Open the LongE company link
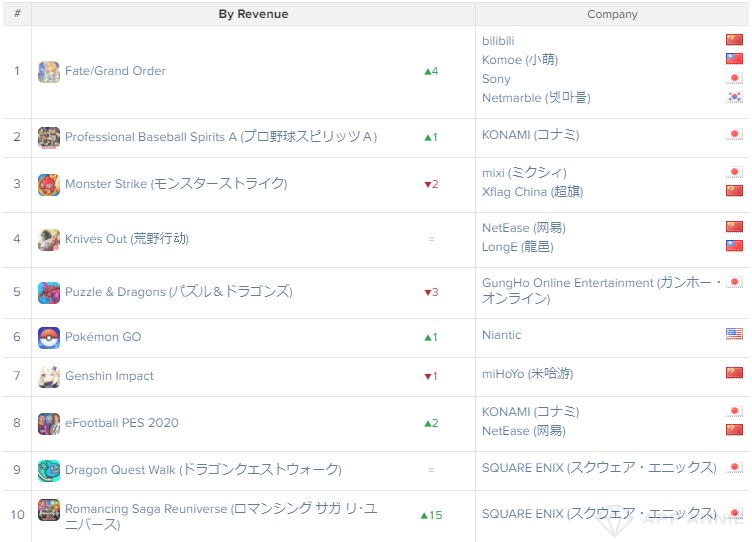The image size is (752, 542). 517,247
